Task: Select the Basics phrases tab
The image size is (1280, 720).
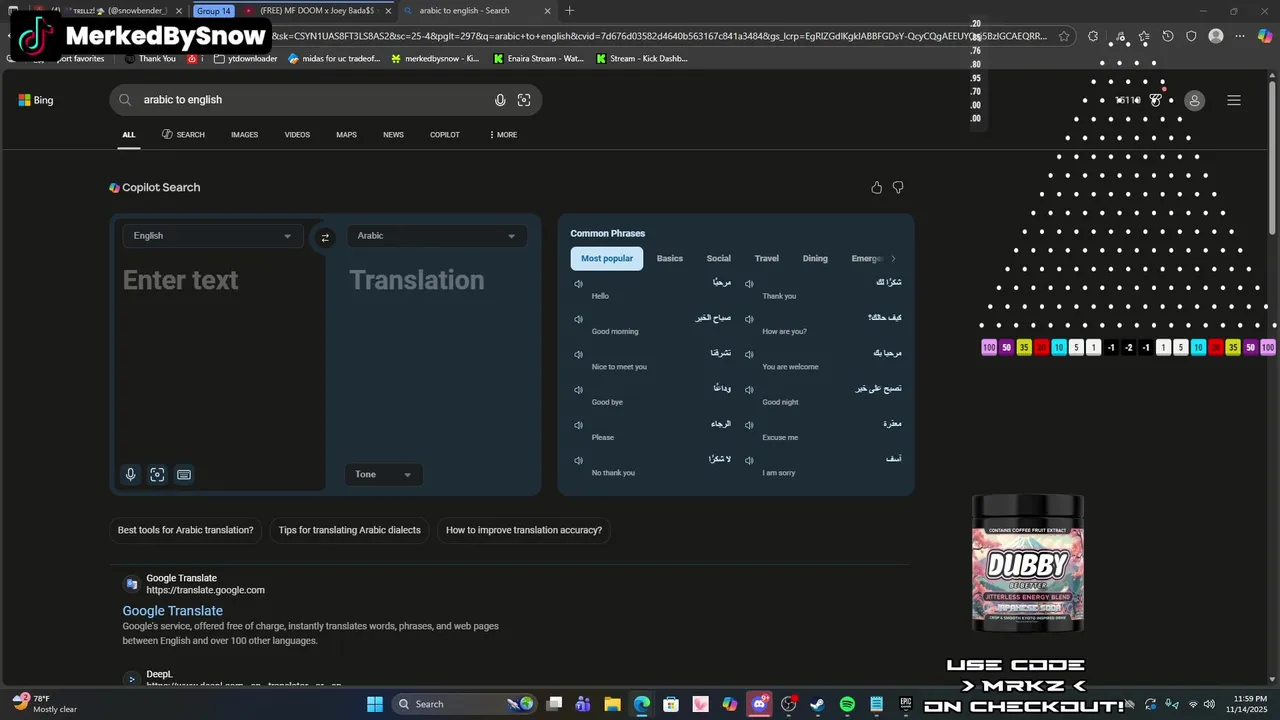Action: [x=670, y=258]
